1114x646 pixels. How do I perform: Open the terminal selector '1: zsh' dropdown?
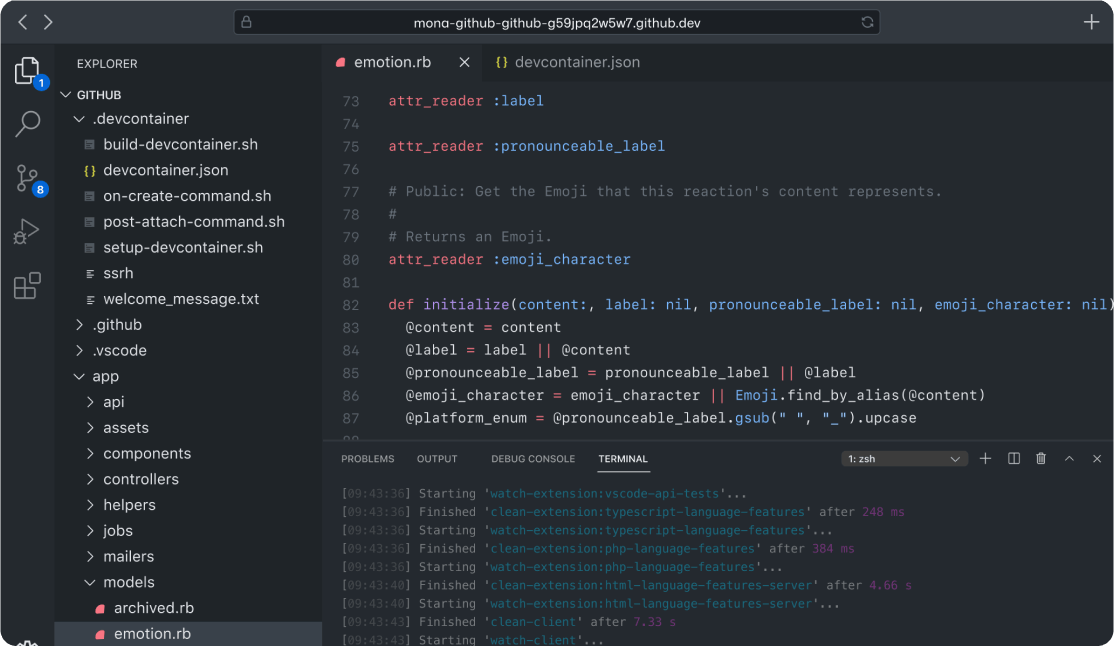click(904, 459)
